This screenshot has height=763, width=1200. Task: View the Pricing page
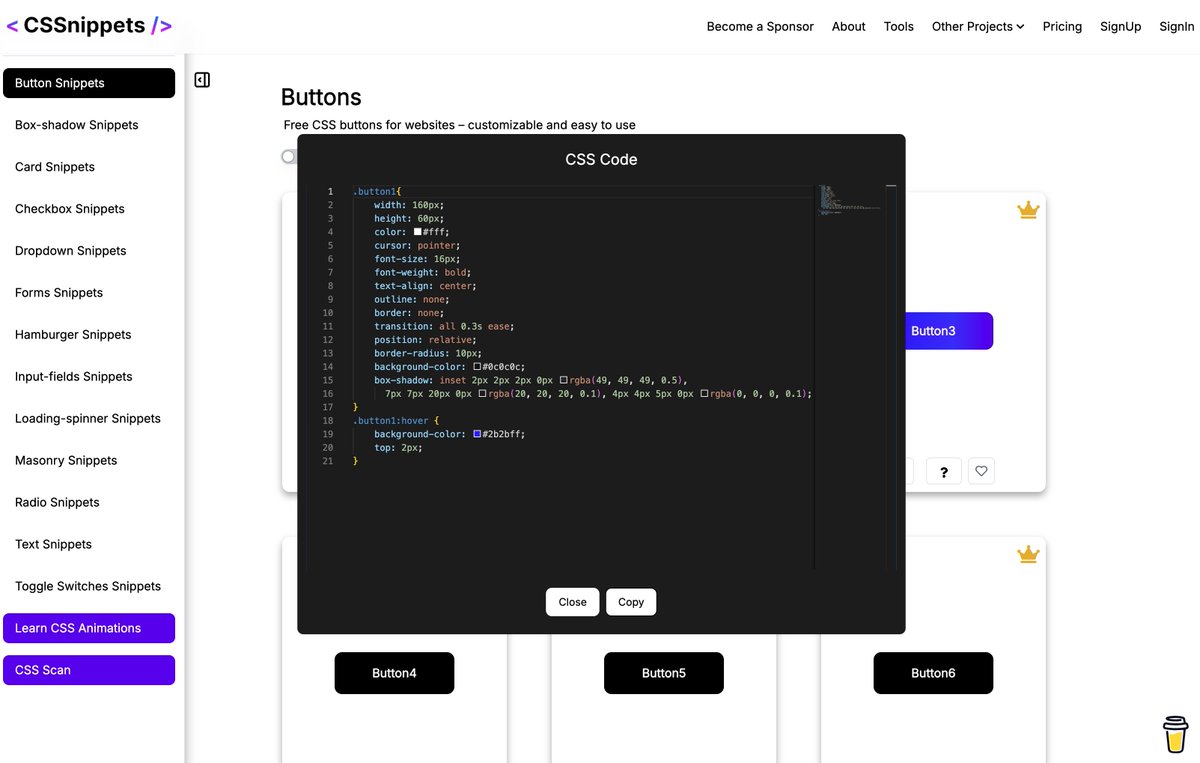1062,27
